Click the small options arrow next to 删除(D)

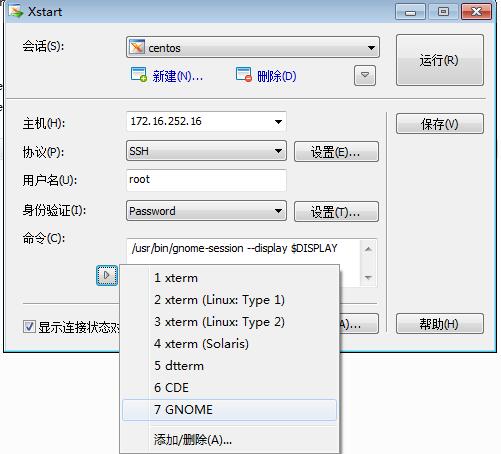(x=365, y=75)
